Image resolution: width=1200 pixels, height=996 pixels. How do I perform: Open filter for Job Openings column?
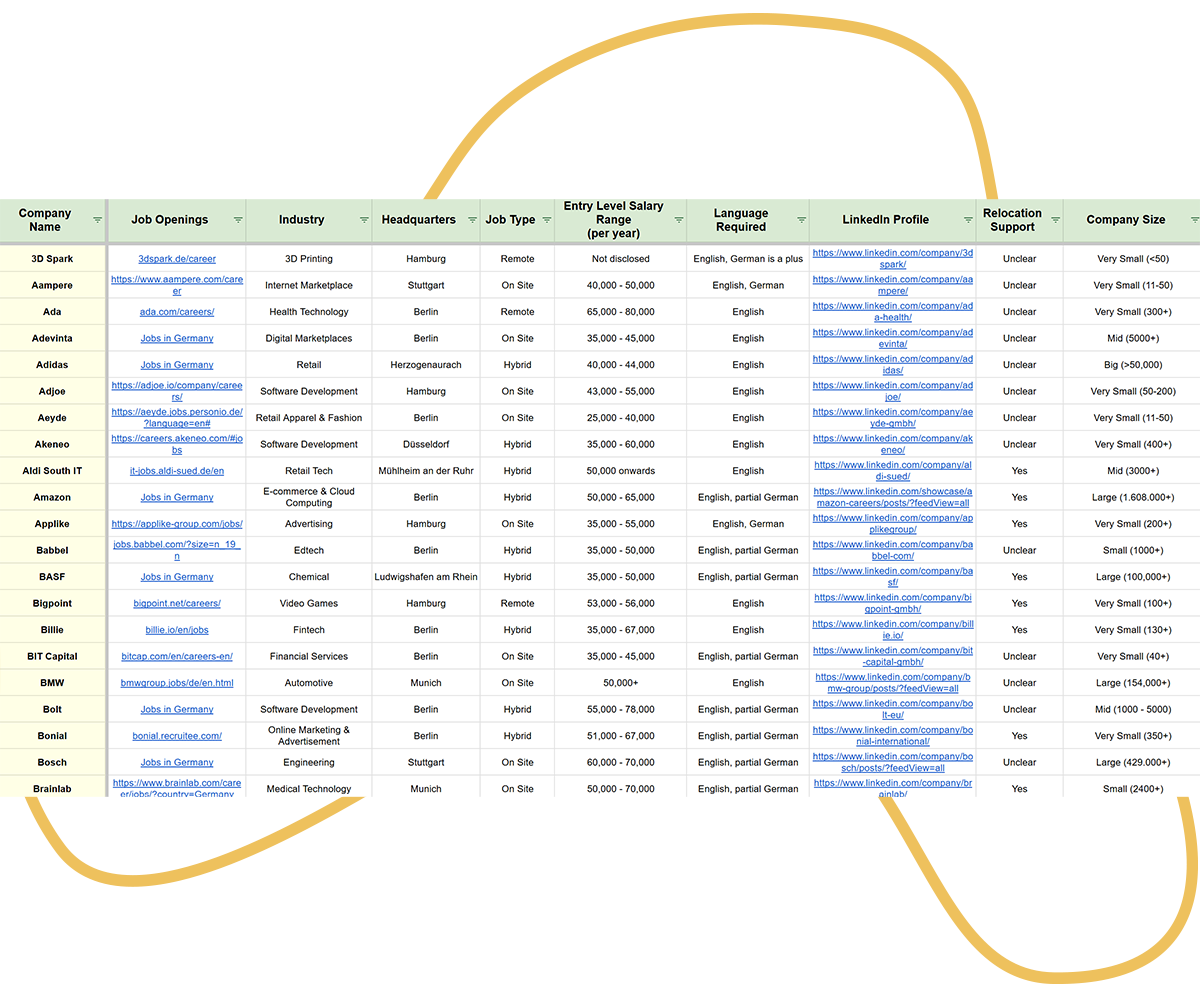[x=238, y=220]
